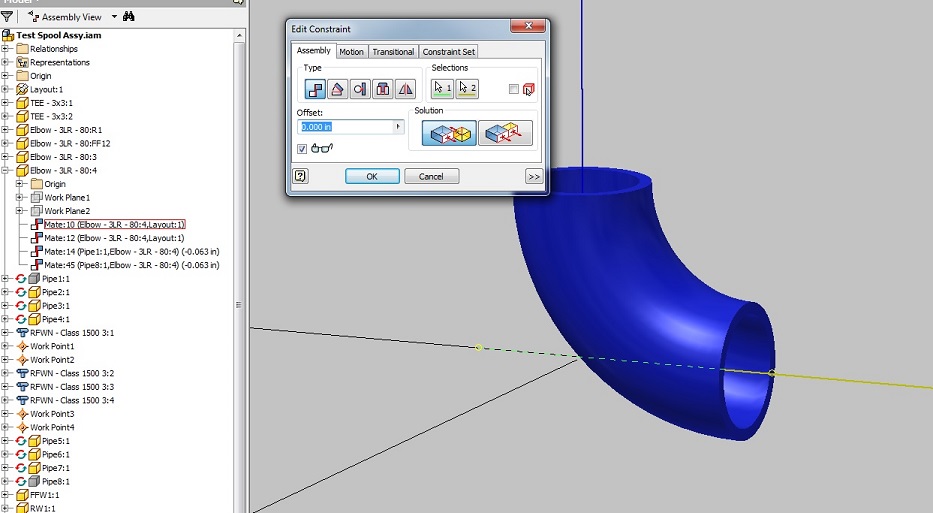933x513 pixels.
Task: Switch to the Constraint Set tab
Action: click(449, 52)
